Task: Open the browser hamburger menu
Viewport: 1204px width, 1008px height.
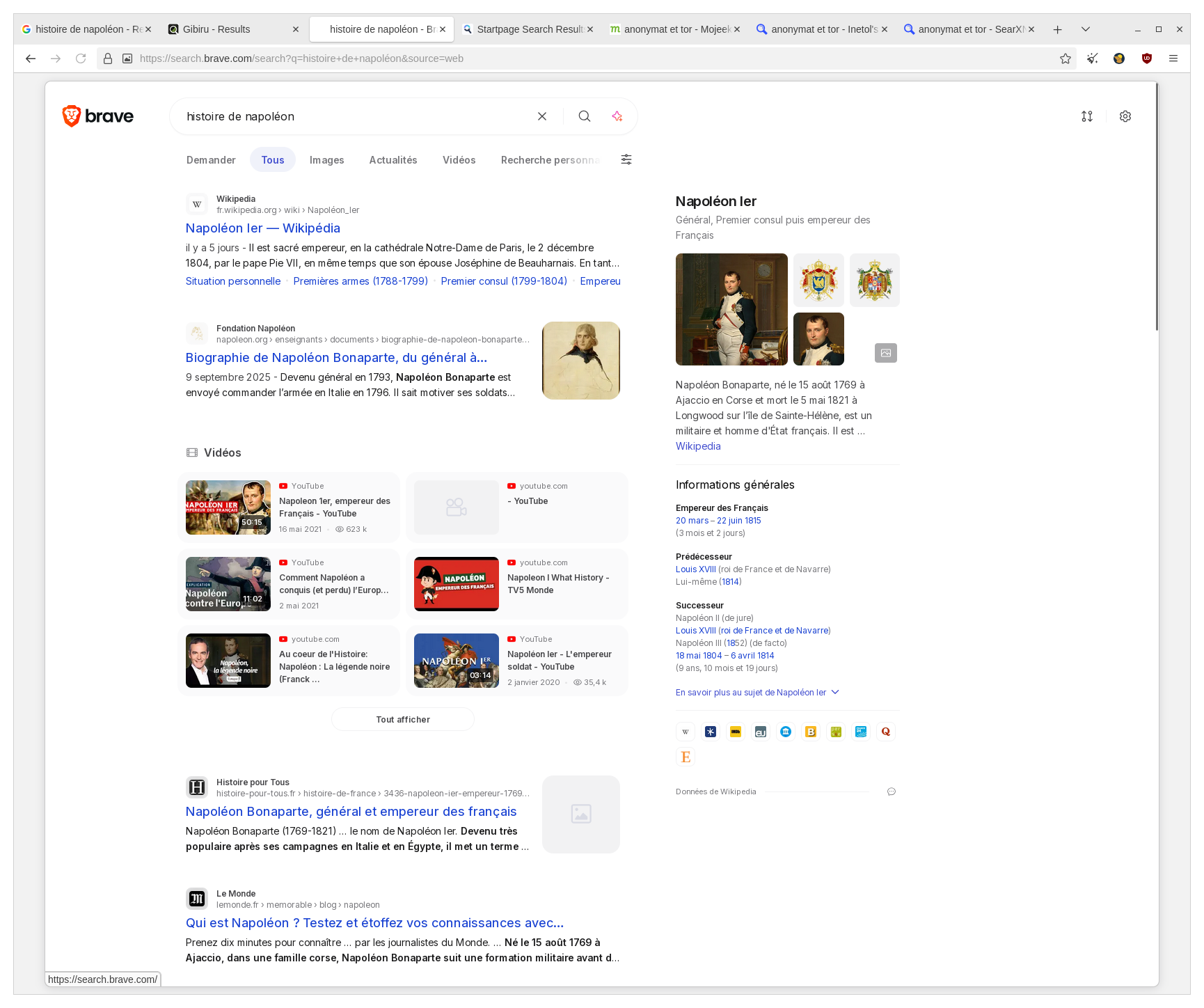Action: [x=1174, y=58]
